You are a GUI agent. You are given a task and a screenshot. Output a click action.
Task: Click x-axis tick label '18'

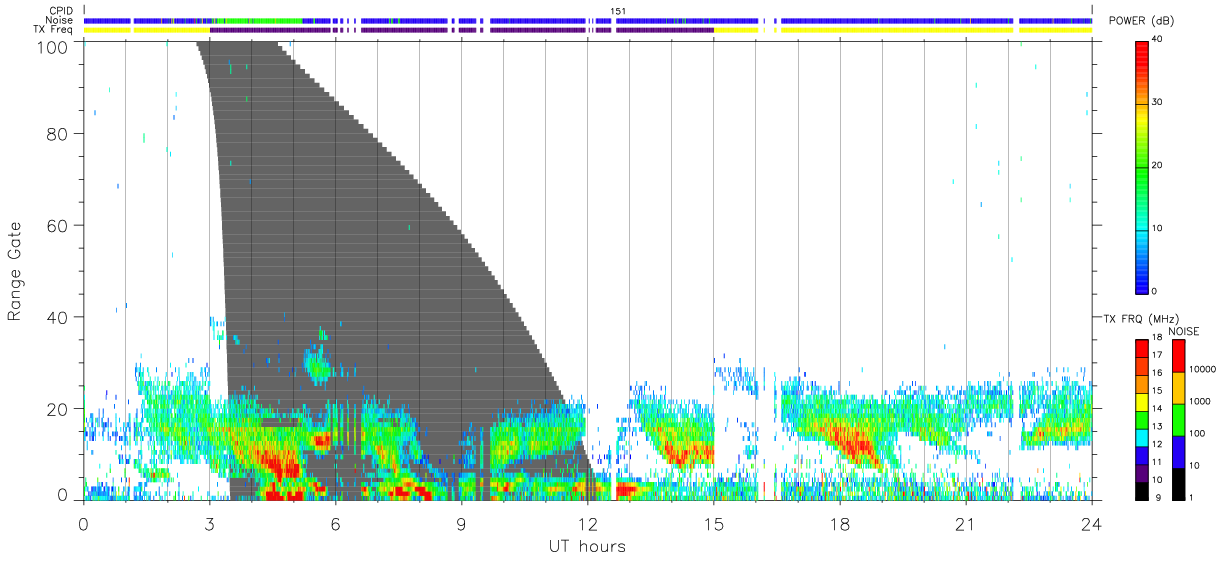pos(840,523)
